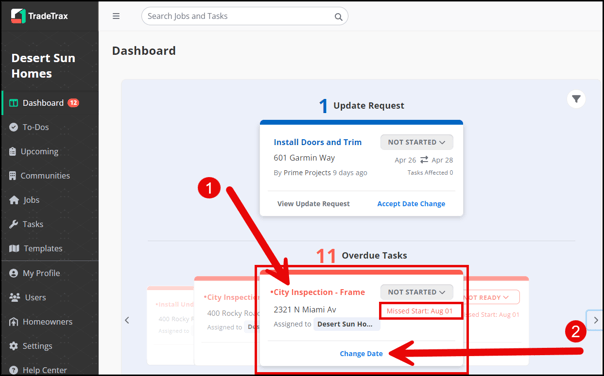Click the 1 Update Request heading

pyautogui.click(x=361, y=106)
